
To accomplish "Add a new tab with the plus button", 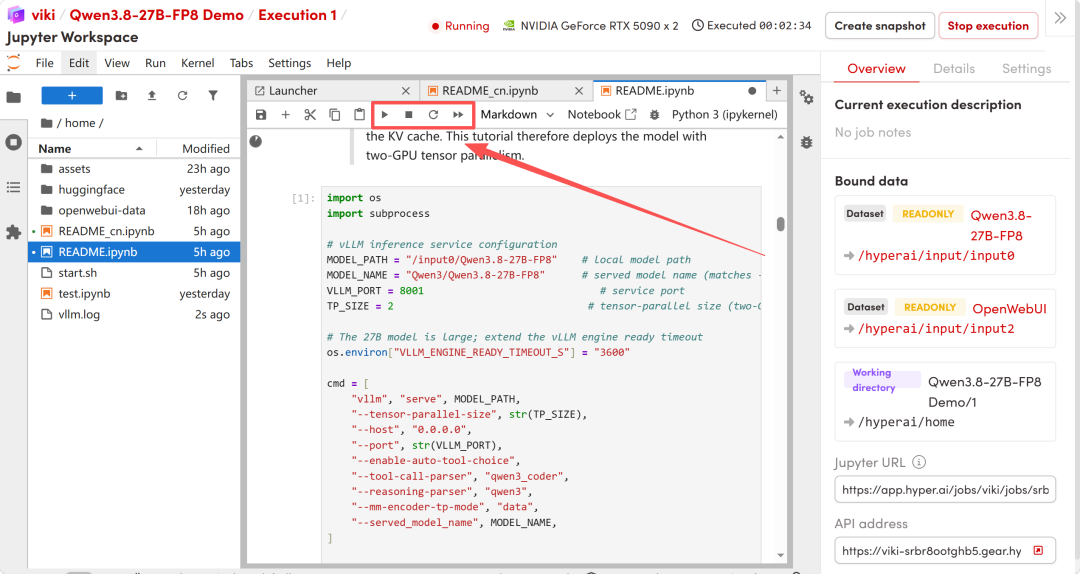I will [776, 90].
